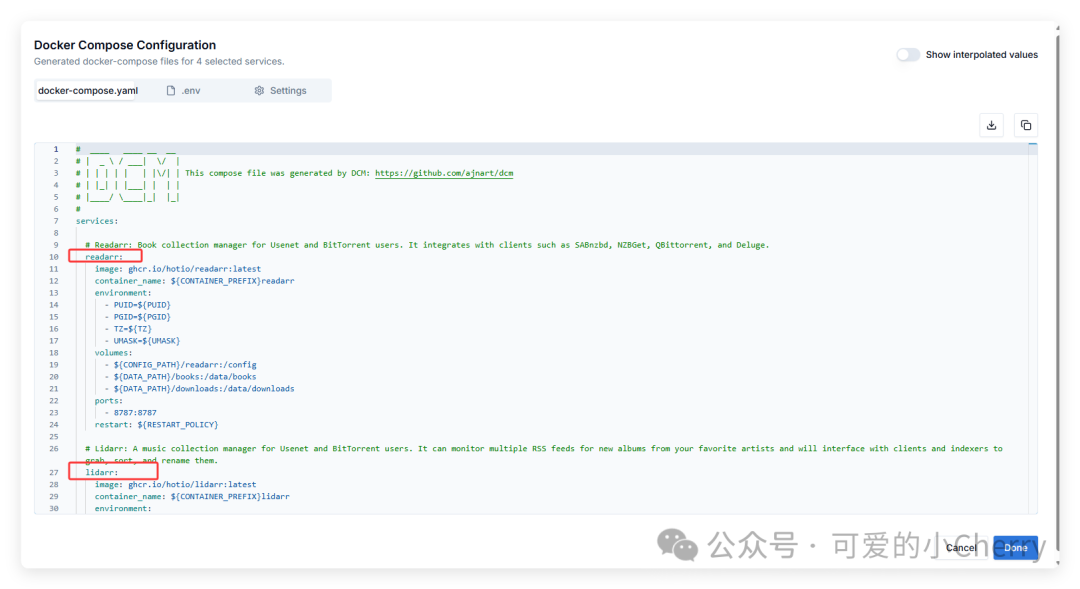This screenshot has height=589, width=1080.
Task: Click container_name line ending in lidarr
Action: 192,496
